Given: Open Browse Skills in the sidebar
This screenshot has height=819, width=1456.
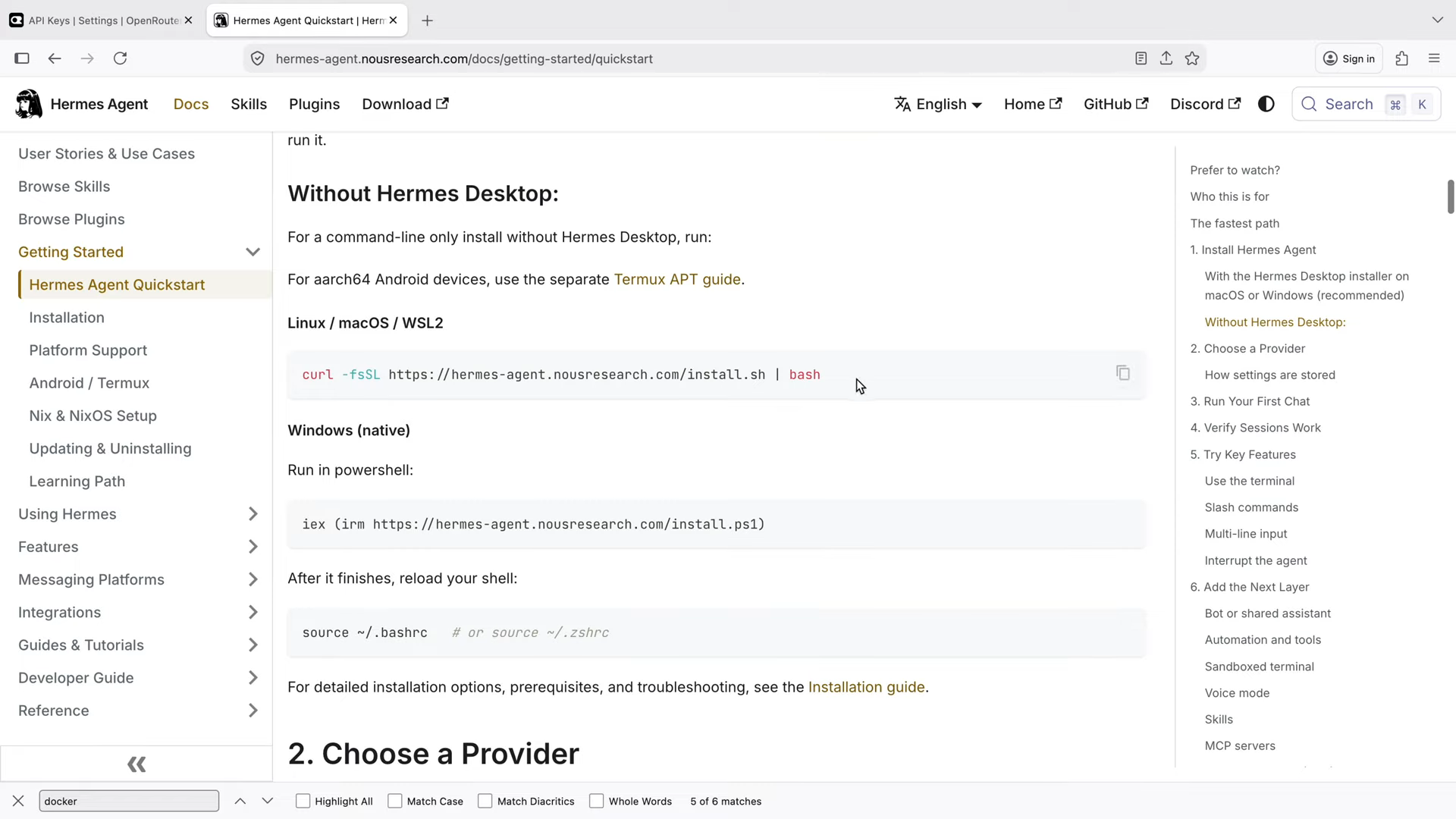Looking at the screenshot, I should tap(64, 187).
